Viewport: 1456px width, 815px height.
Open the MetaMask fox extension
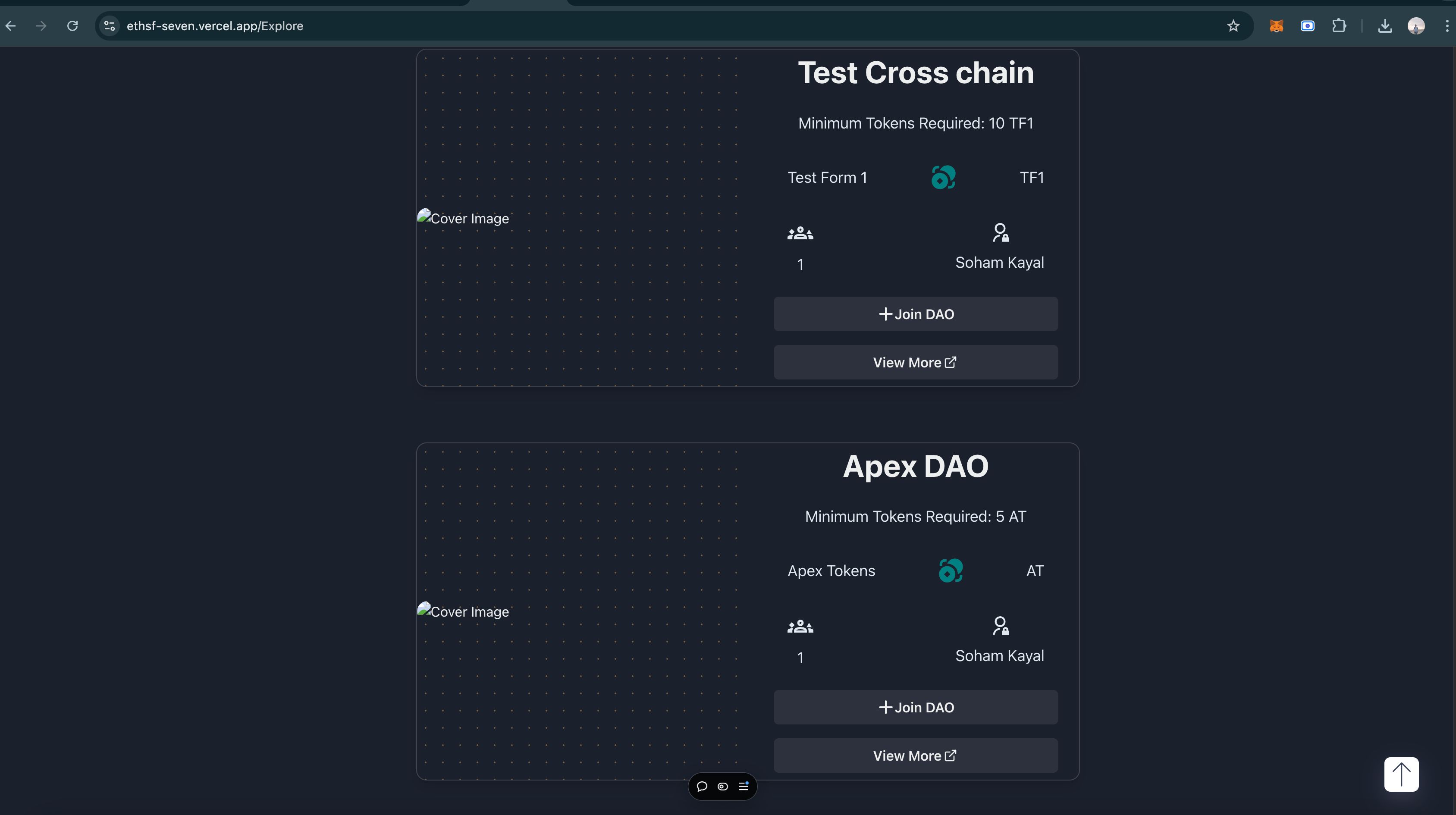coord(1276,26)
